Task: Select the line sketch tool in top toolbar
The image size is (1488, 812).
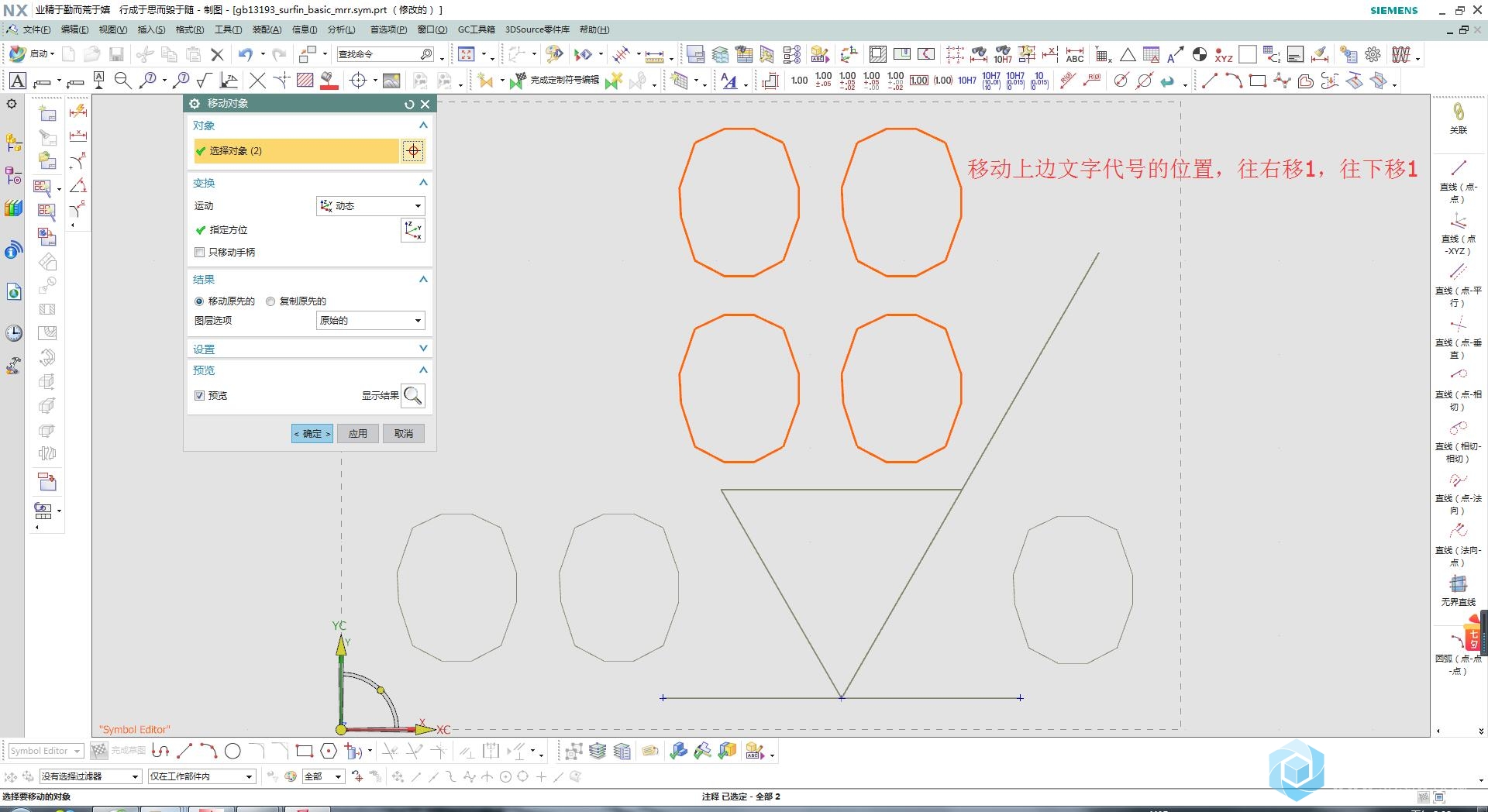Action: [x=1209, y=81]
